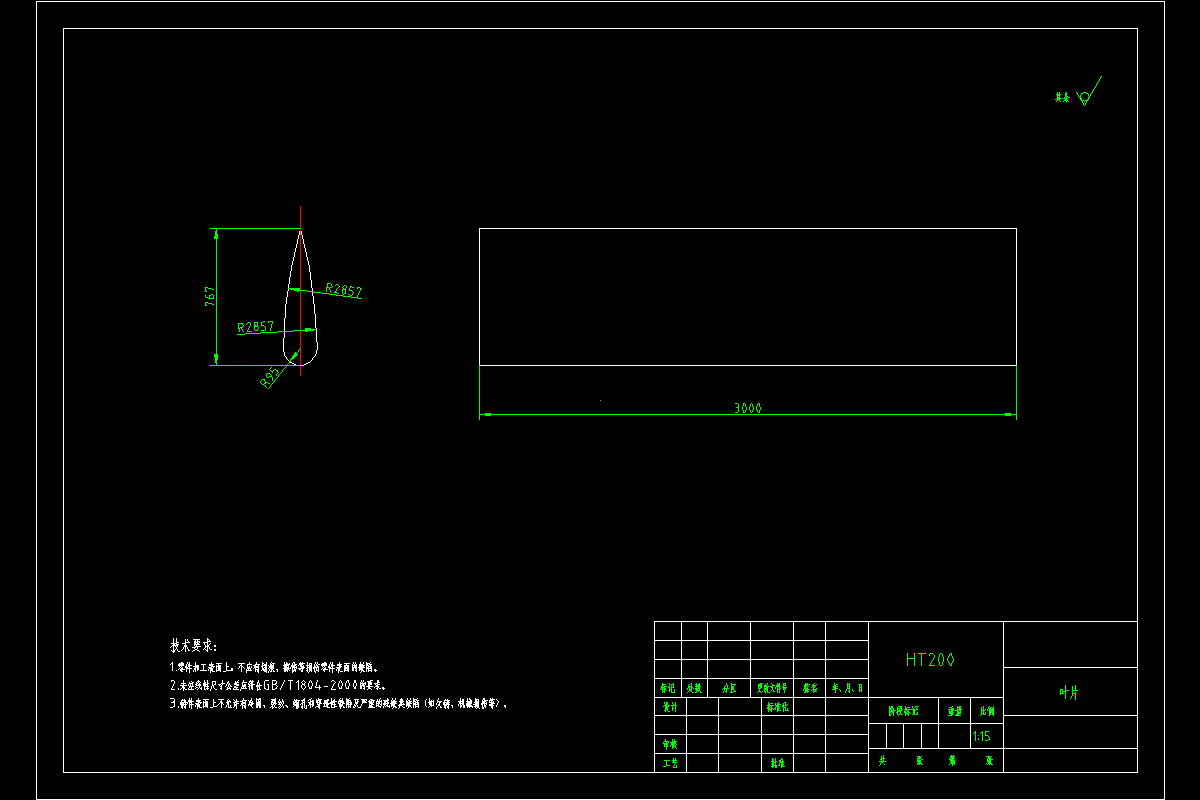This screenshot has height=800, width=1200.
Task: Click the 叶片 part name in title block
Action: (x=1069, y=692)
